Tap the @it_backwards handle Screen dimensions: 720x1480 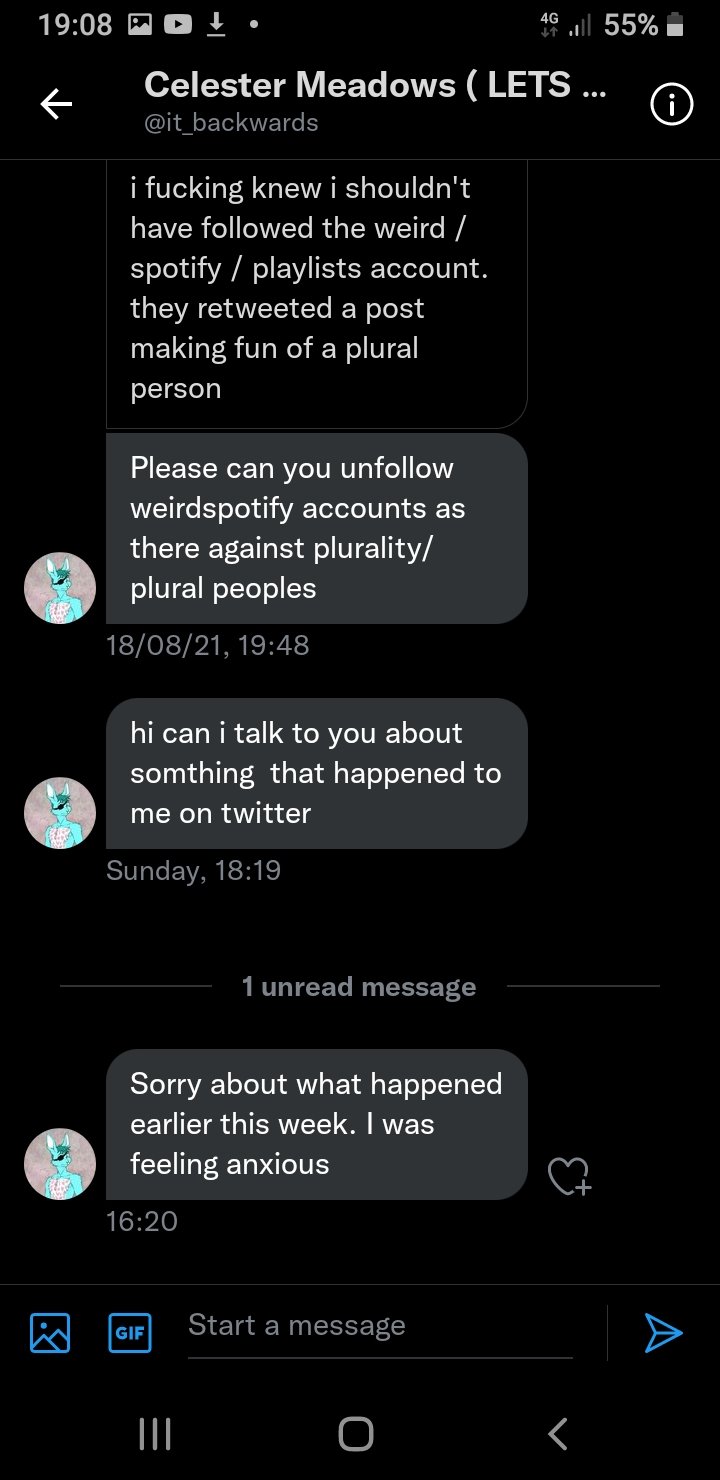[x=231, y=123]
